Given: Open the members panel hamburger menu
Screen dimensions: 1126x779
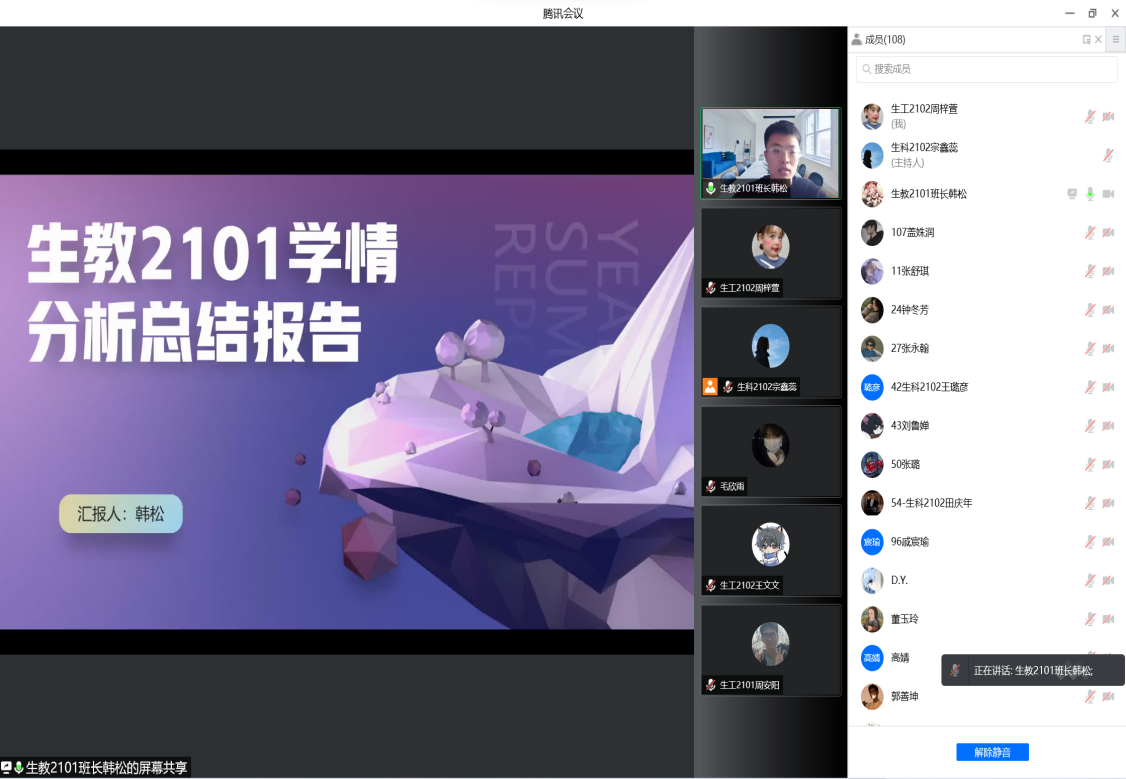Looking at the screenshot, I should pos(1116,40).
